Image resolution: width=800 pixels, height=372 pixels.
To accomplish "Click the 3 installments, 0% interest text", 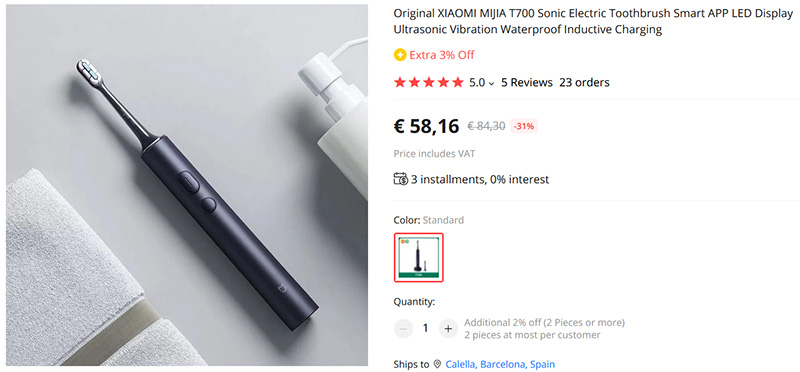I will coord(480,180).
